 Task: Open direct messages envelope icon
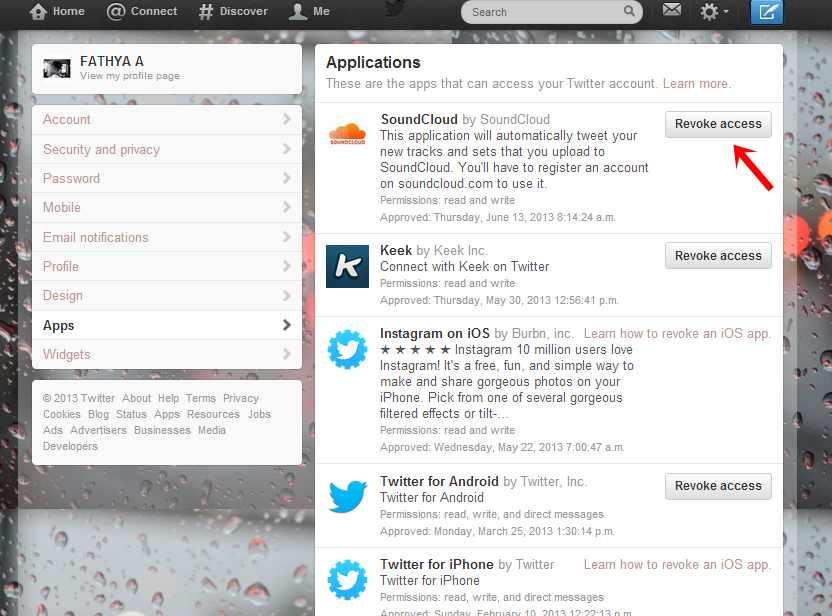pos(672,10)
